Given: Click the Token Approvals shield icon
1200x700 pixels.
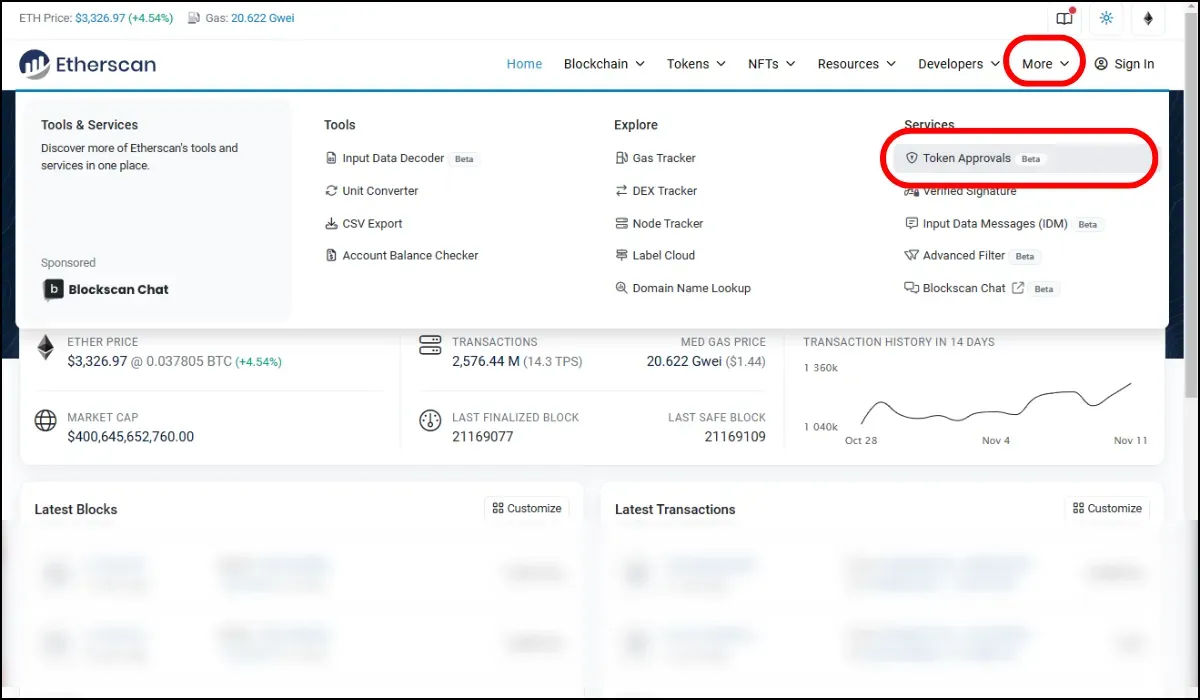Looking at the screenshot, I should click(912, 158).
